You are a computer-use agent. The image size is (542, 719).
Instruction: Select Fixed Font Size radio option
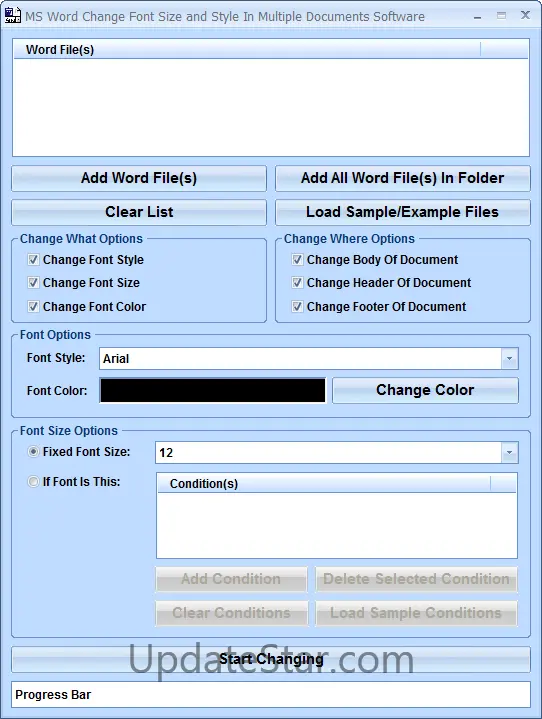(33, 452)
